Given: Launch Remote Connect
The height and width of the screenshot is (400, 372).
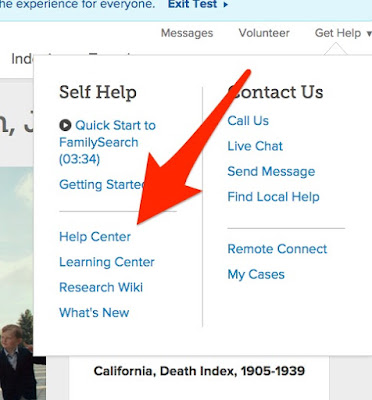Looking at the screenshot, I should (x=277, y=249).
